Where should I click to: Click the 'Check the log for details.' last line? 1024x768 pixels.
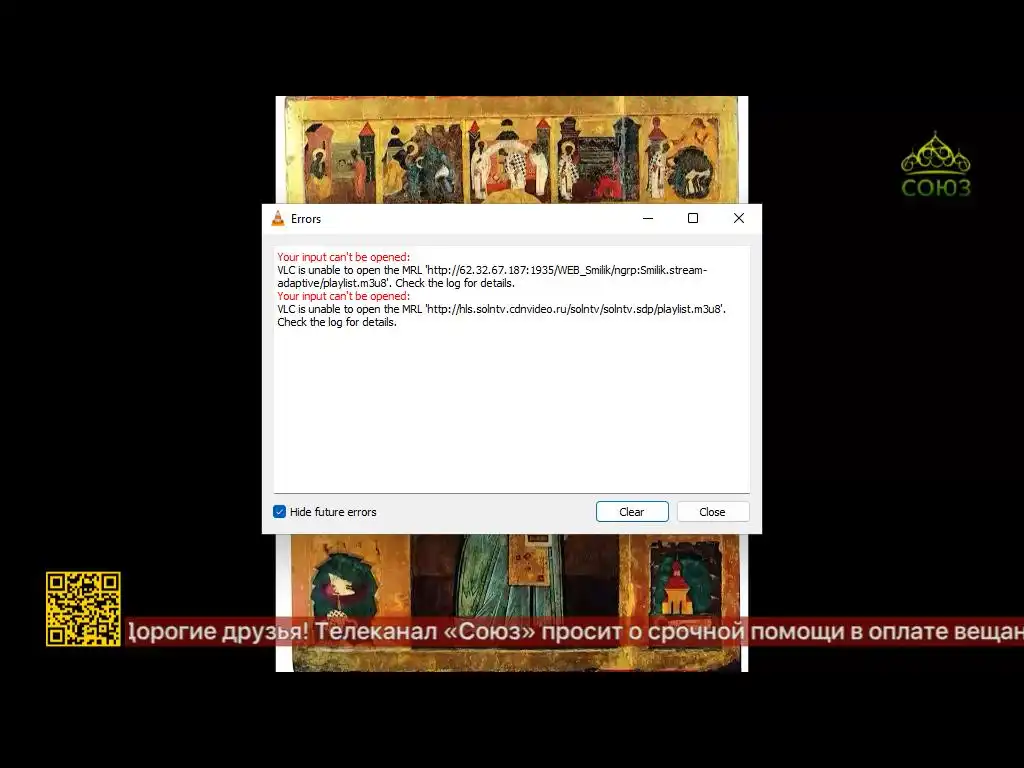click(x=337, y=322)
